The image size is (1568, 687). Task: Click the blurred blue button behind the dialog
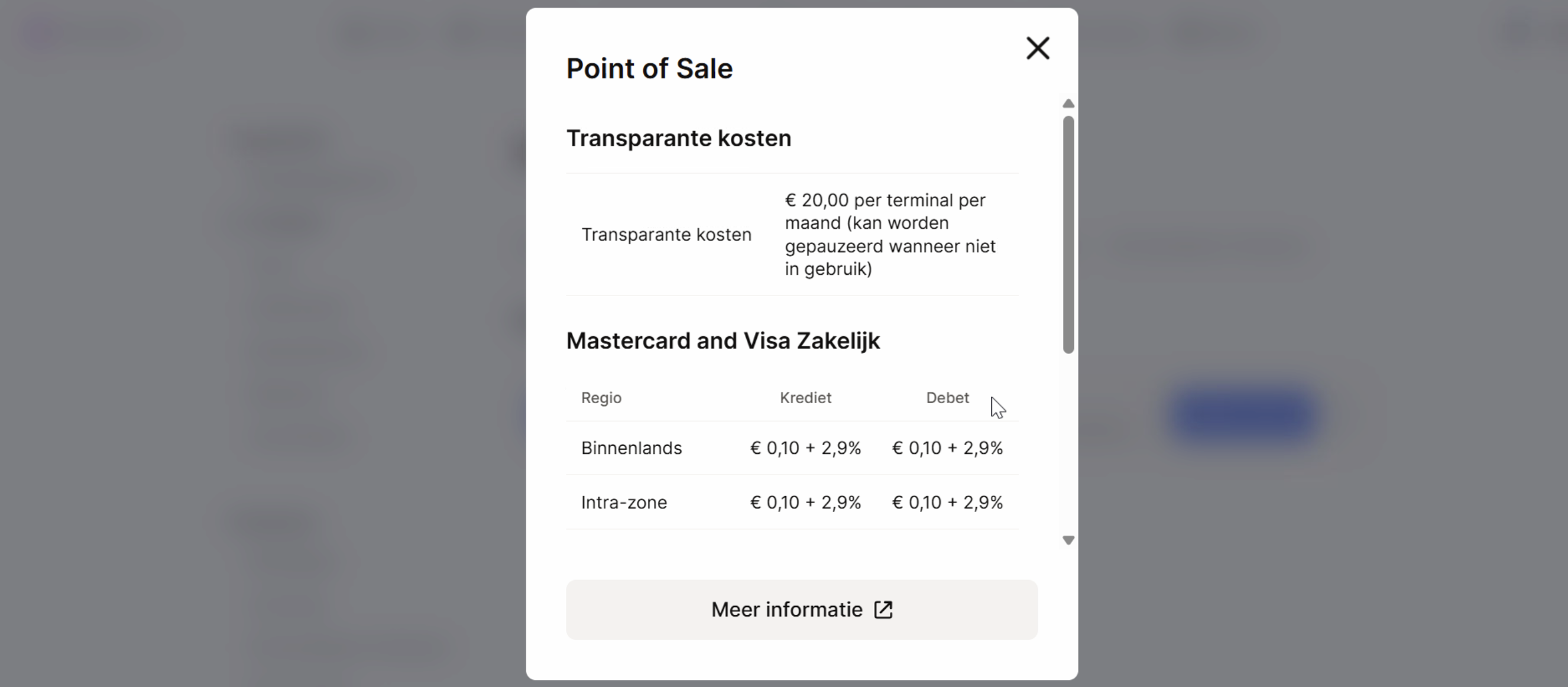pos(1243,414)
